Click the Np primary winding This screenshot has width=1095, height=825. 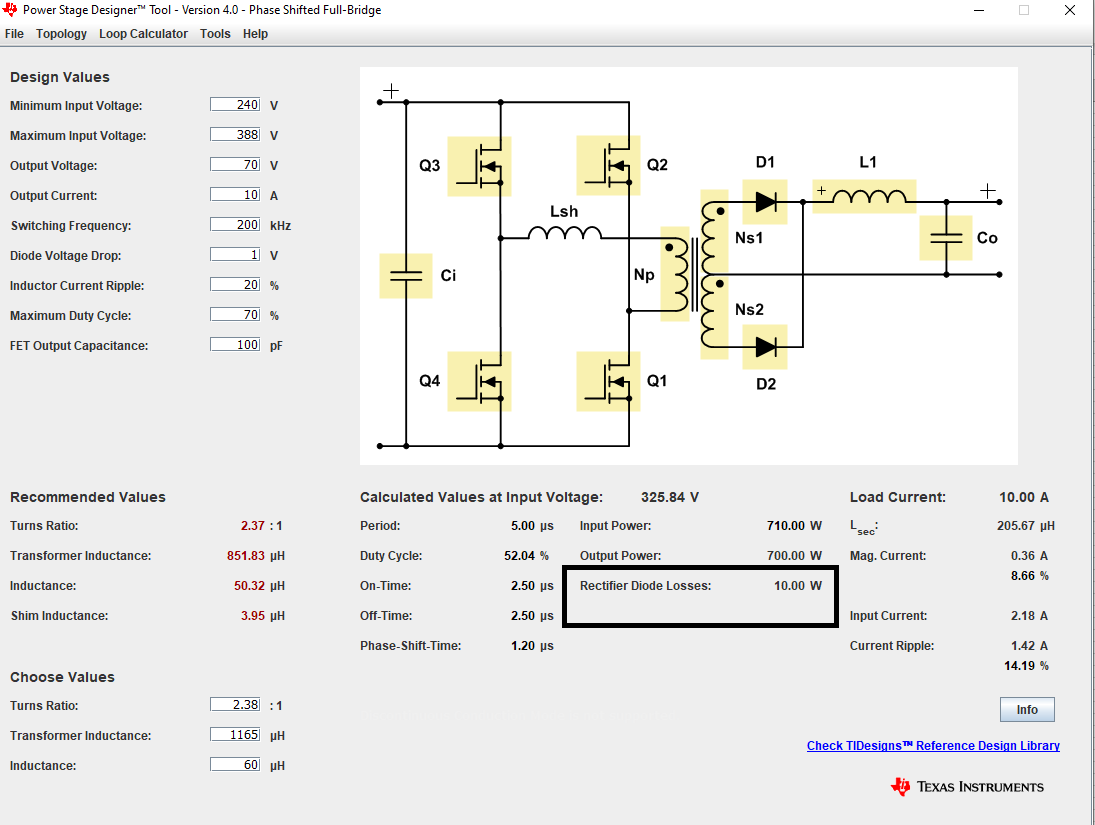(675, 273)
